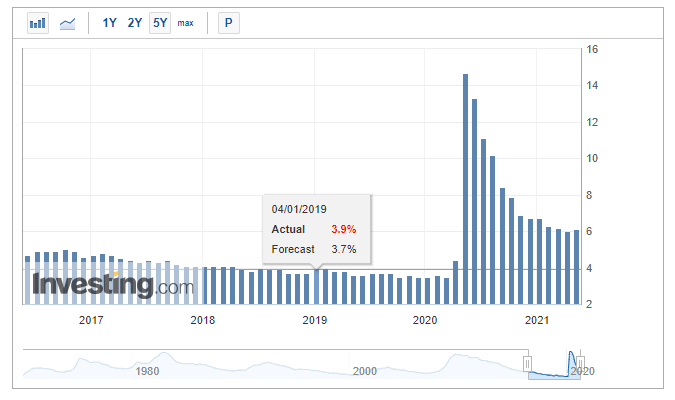Click the 1980 area in the navigator
Viewport: 675px width, 400px height.
tap(148, 369)
